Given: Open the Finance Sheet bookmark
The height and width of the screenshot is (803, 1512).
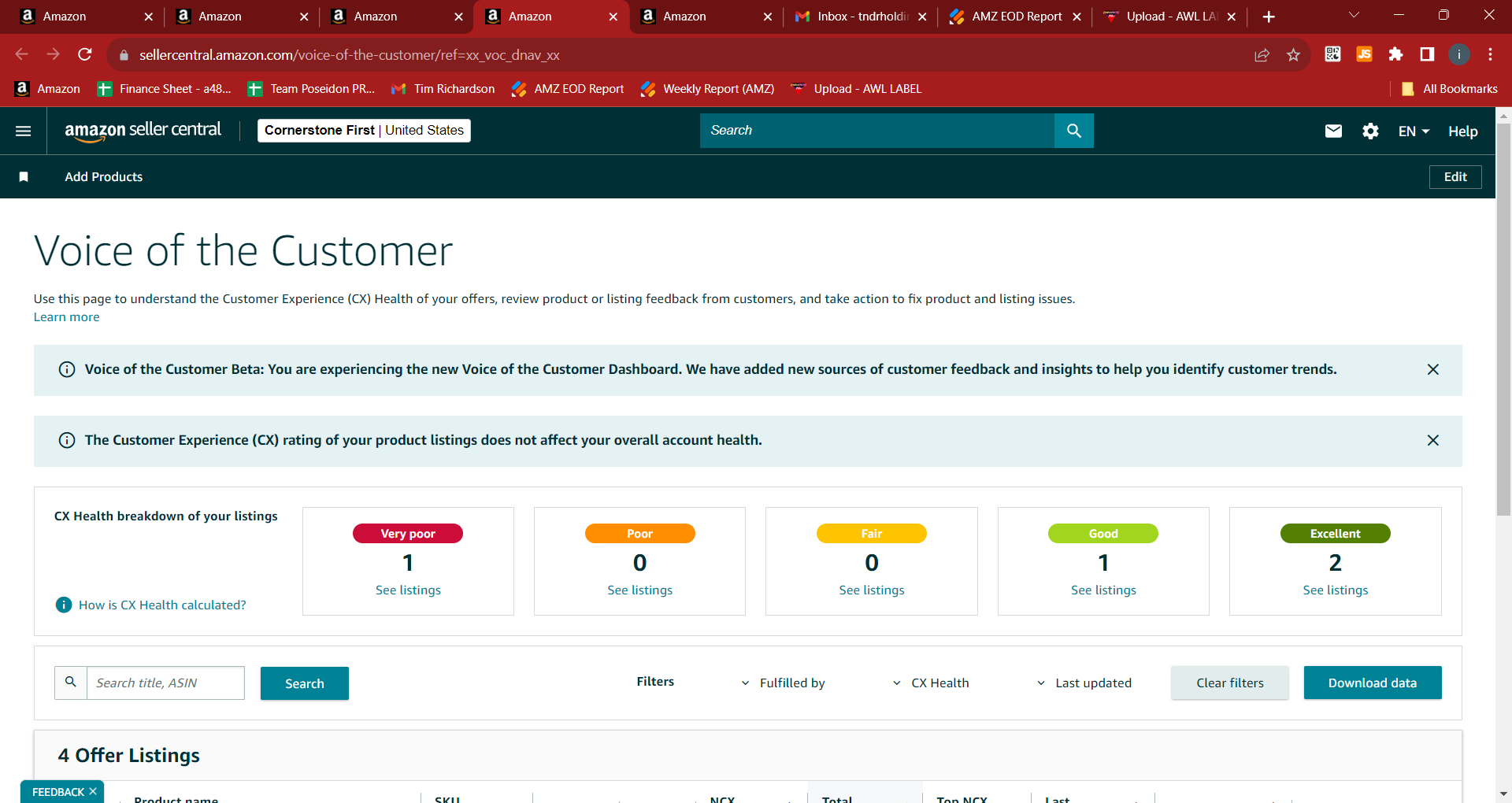Looking at the screenshot, I should pyautogui.click(x=165, y=89).
